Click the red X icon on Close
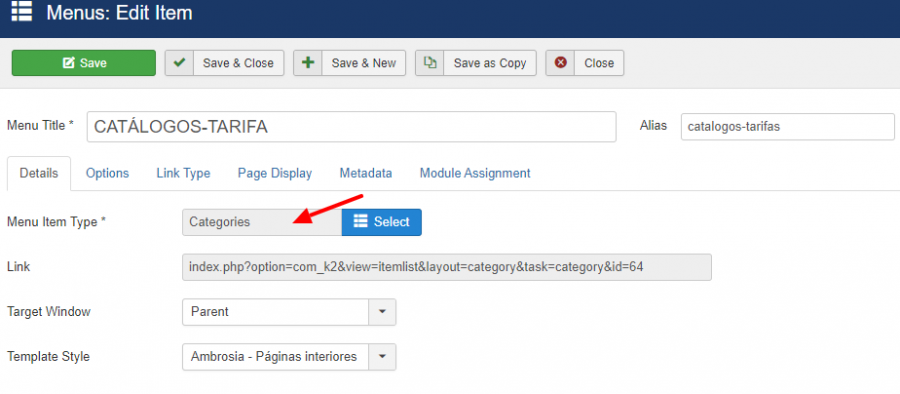 (x=561, y=63)
